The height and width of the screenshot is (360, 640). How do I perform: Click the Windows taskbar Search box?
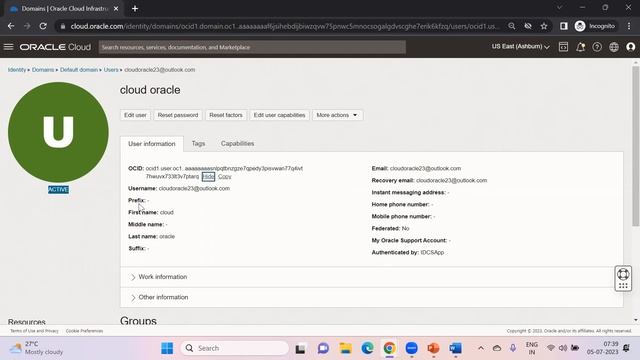coord(235,348)
